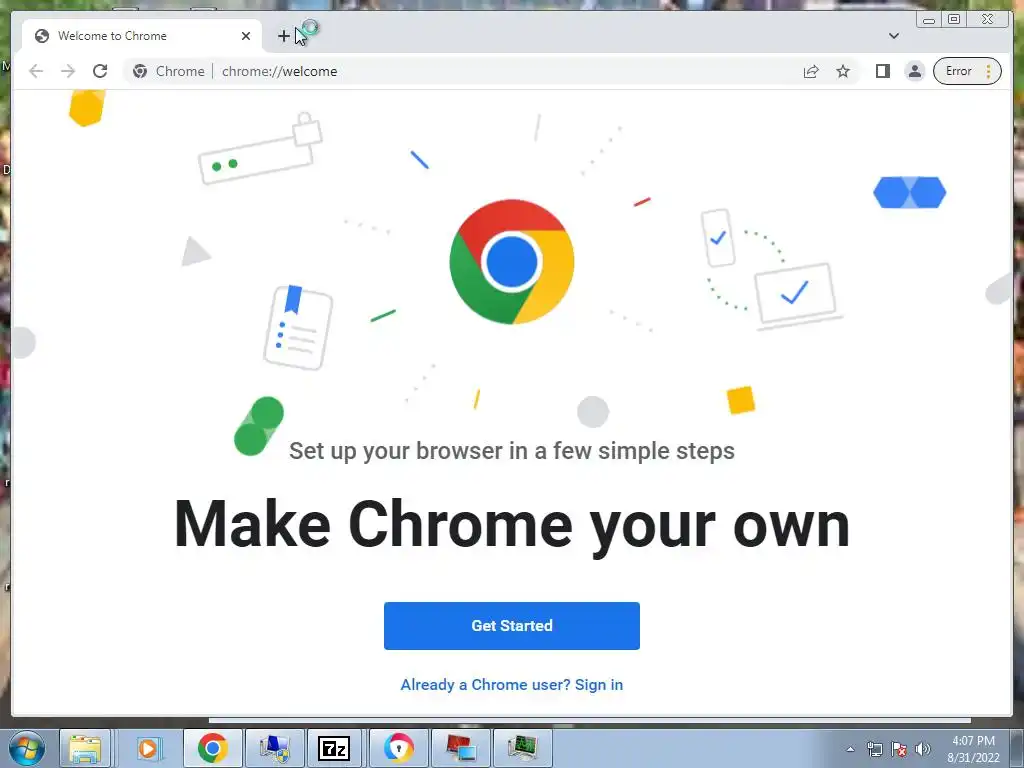Open the Windows Start orb
Screen dimensions: 1024x768
point(27,748)
